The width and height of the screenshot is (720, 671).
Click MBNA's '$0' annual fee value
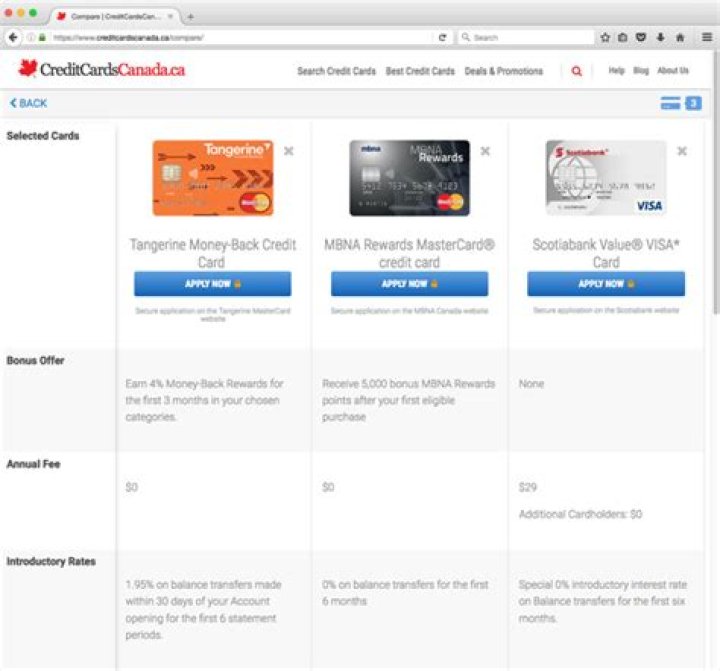[328, 487]
